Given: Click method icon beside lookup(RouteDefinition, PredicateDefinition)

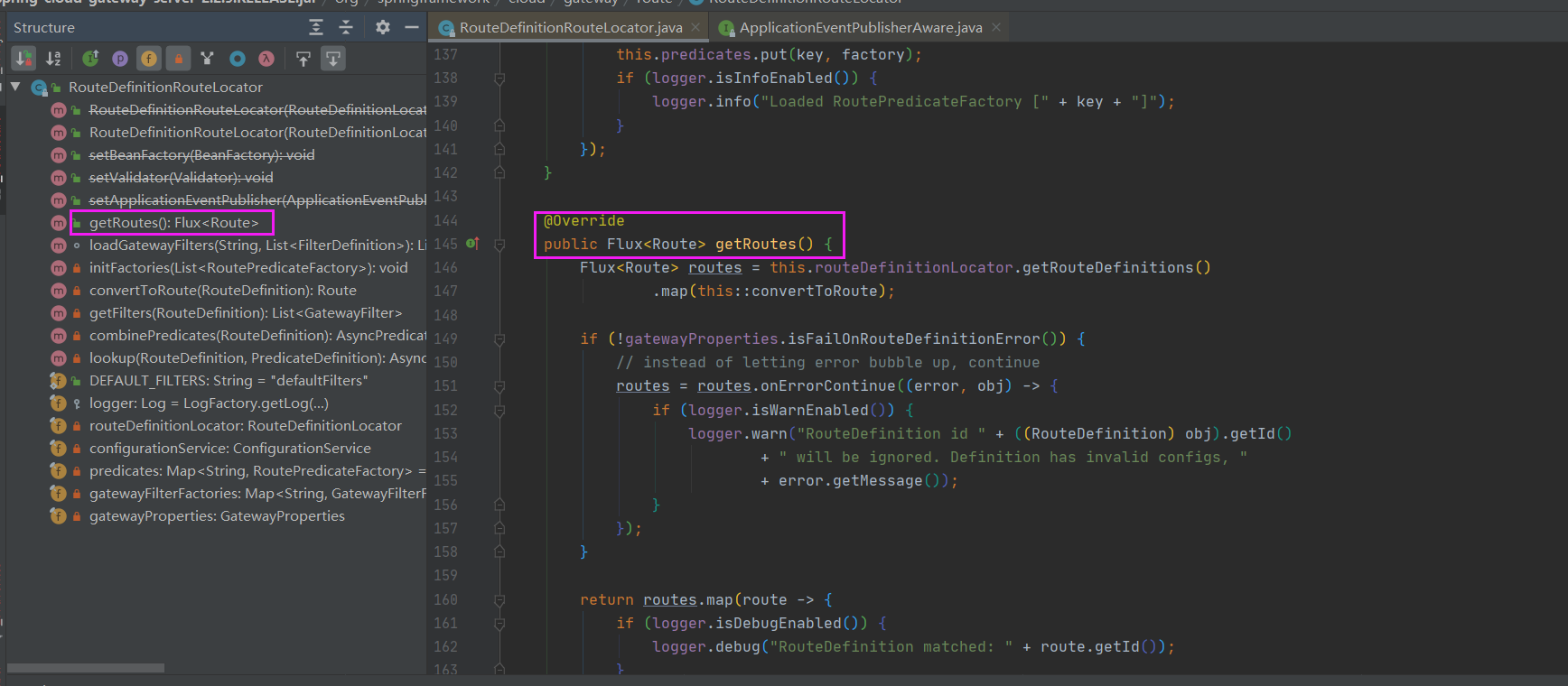Looking at the screenshot, I should 59,358.
